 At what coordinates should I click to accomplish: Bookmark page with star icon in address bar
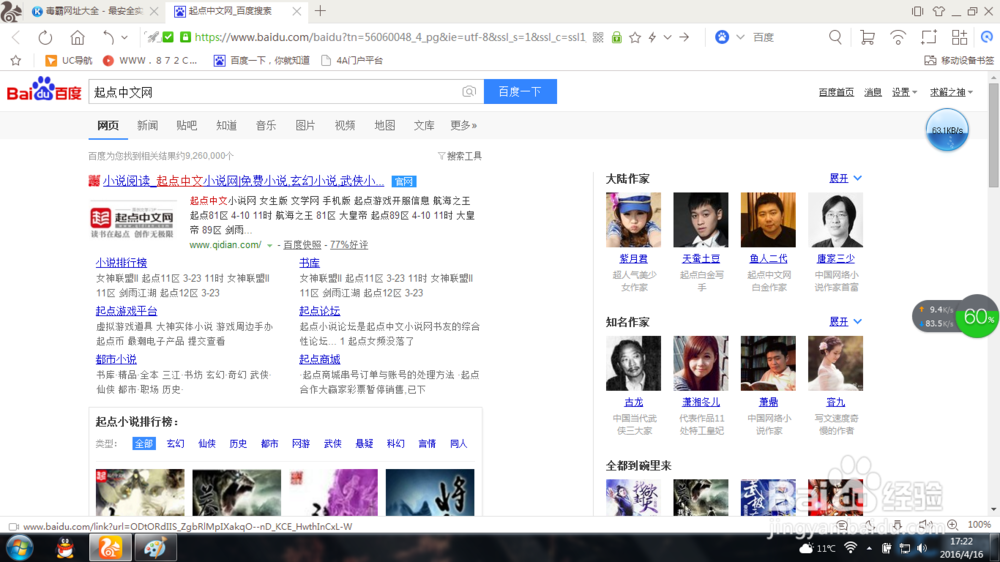point(635,38)
